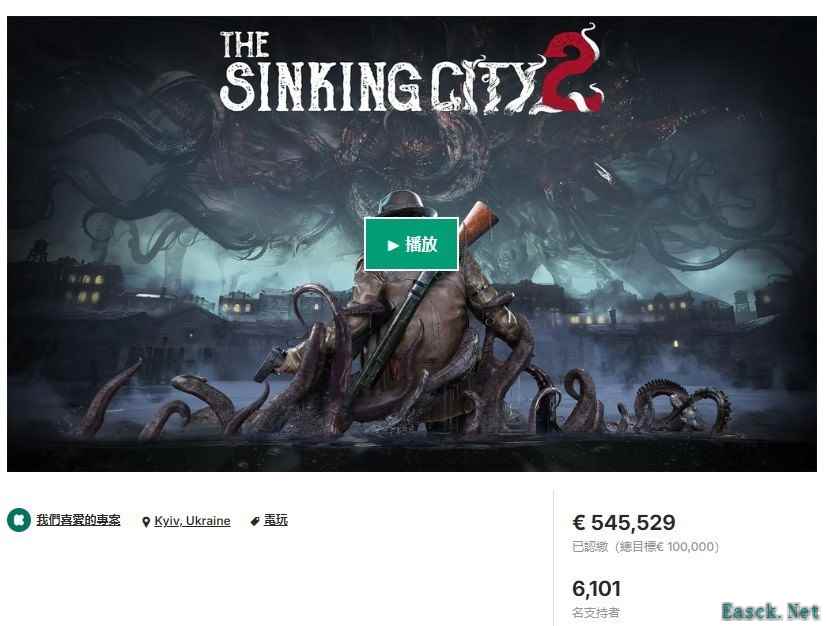826x626 pixels.
Task: Click the location pin icon
Action: [x=146, y=522]
